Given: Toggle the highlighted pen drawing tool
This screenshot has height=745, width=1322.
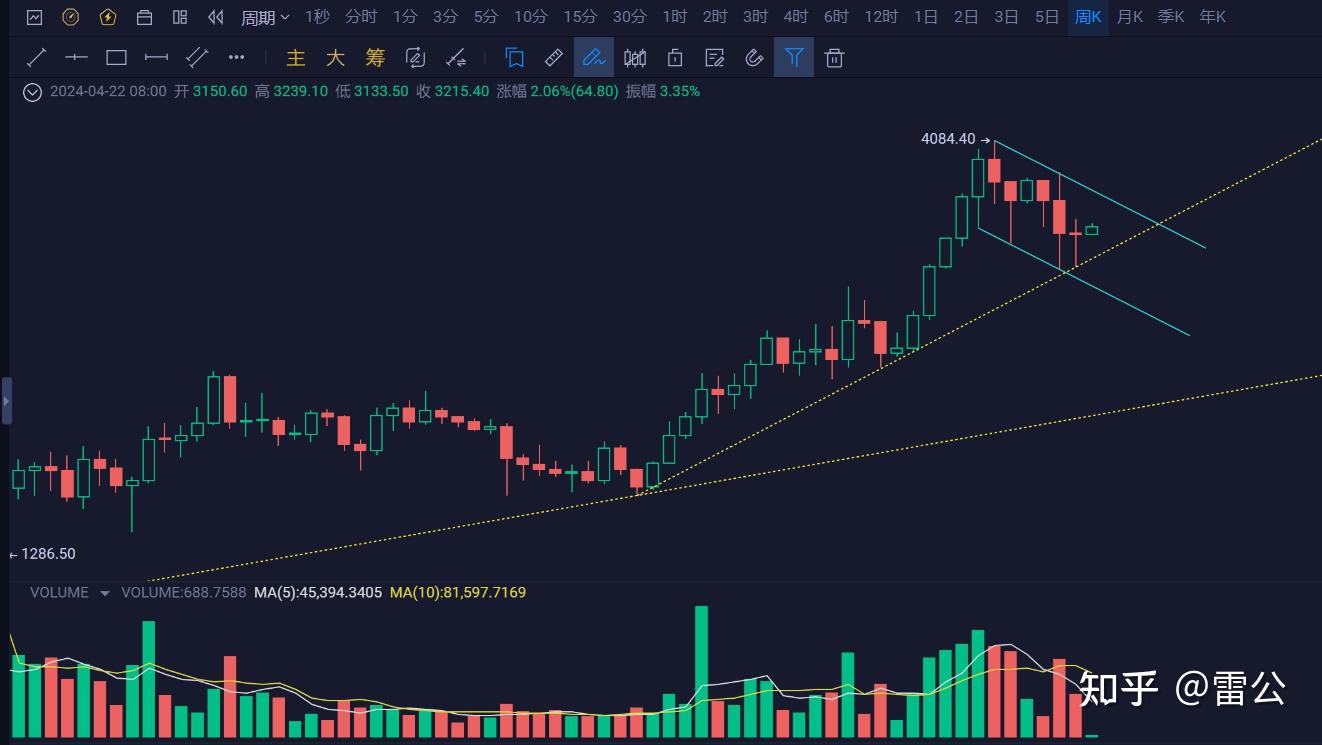Looking at the screenshot, I should [x=594, y=57].
